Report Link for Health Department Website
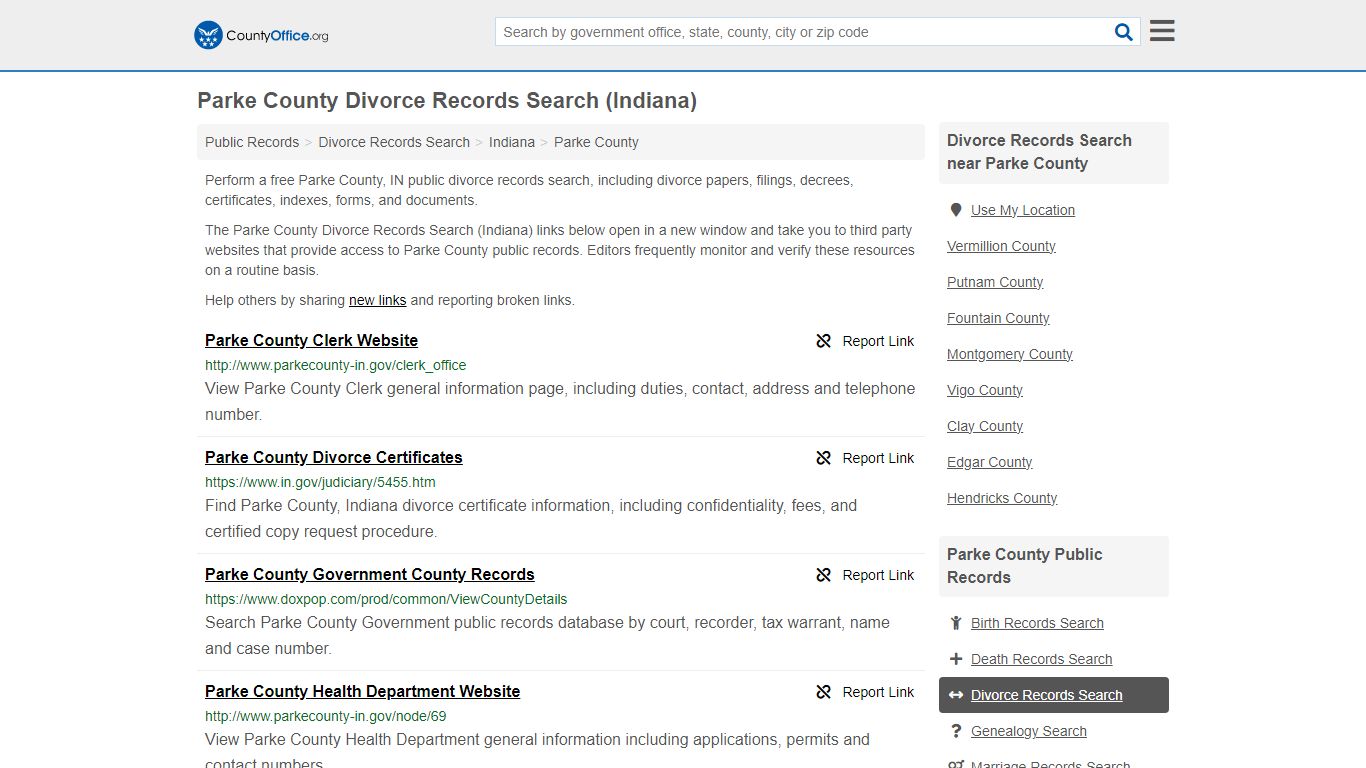 878,692
